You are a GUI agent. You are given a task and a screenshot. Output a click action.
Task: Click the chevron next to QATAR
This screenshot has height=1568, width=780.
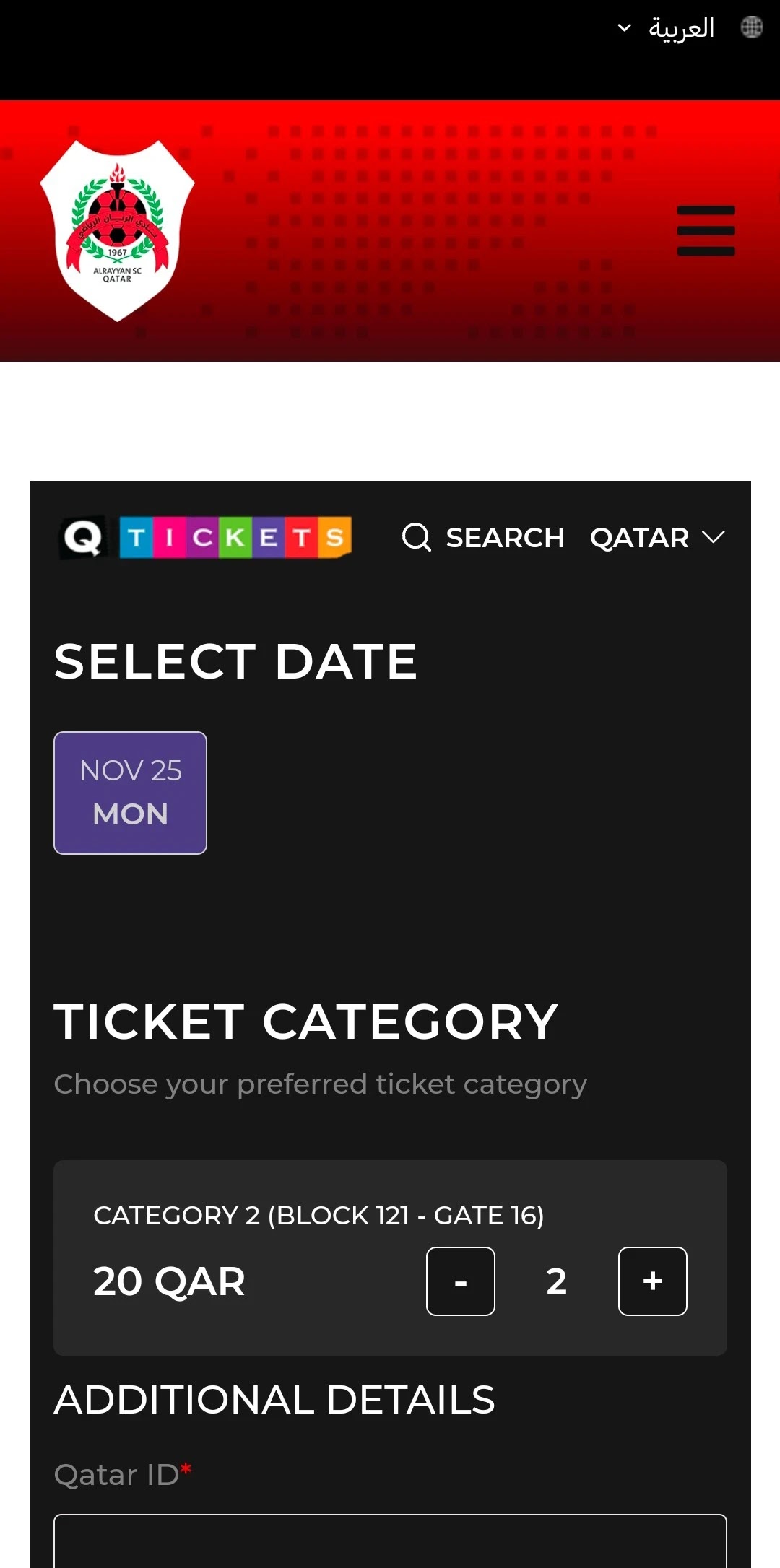pyautogui.click(x=713, y=537)
